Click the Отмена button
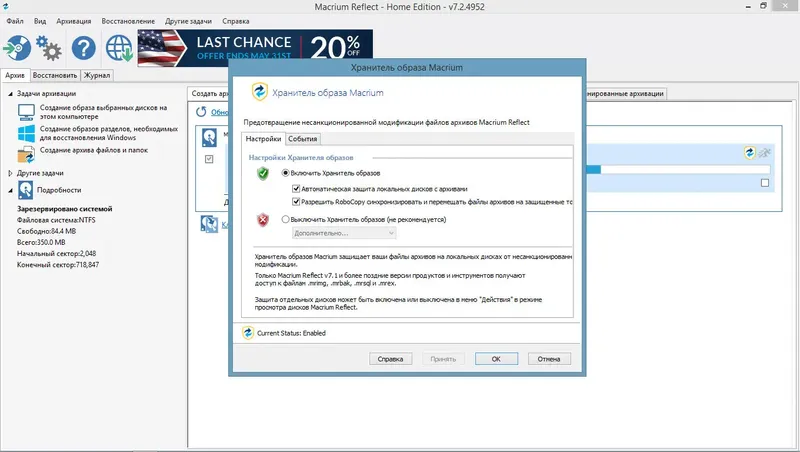 coord(549,359)
